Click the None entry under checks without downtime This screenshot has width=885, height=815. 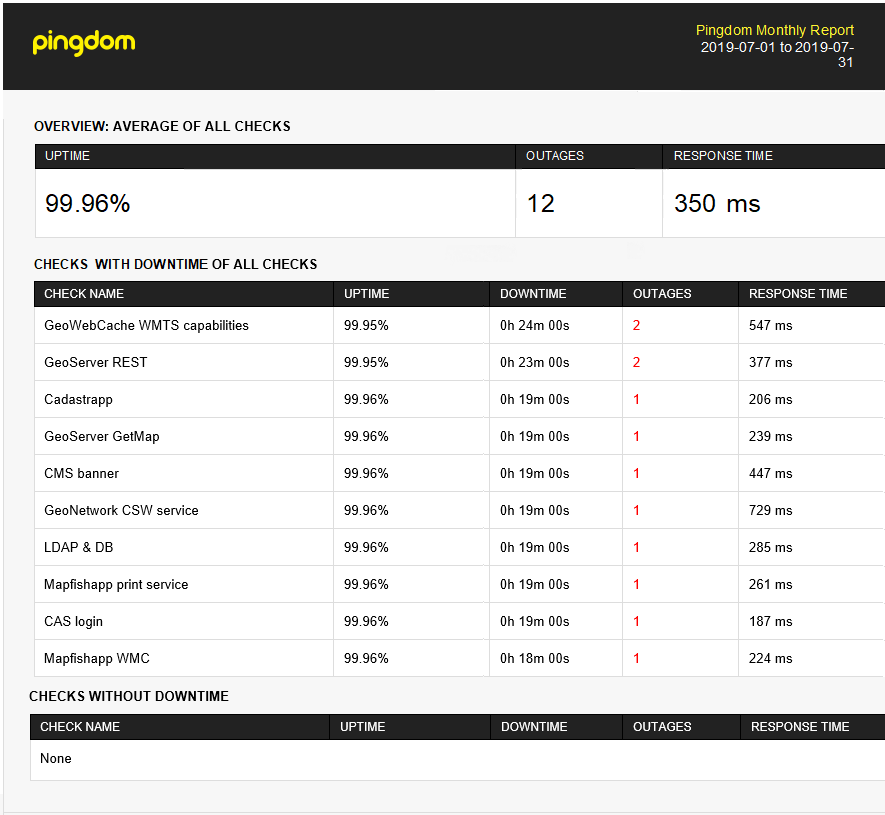(56, 758)
